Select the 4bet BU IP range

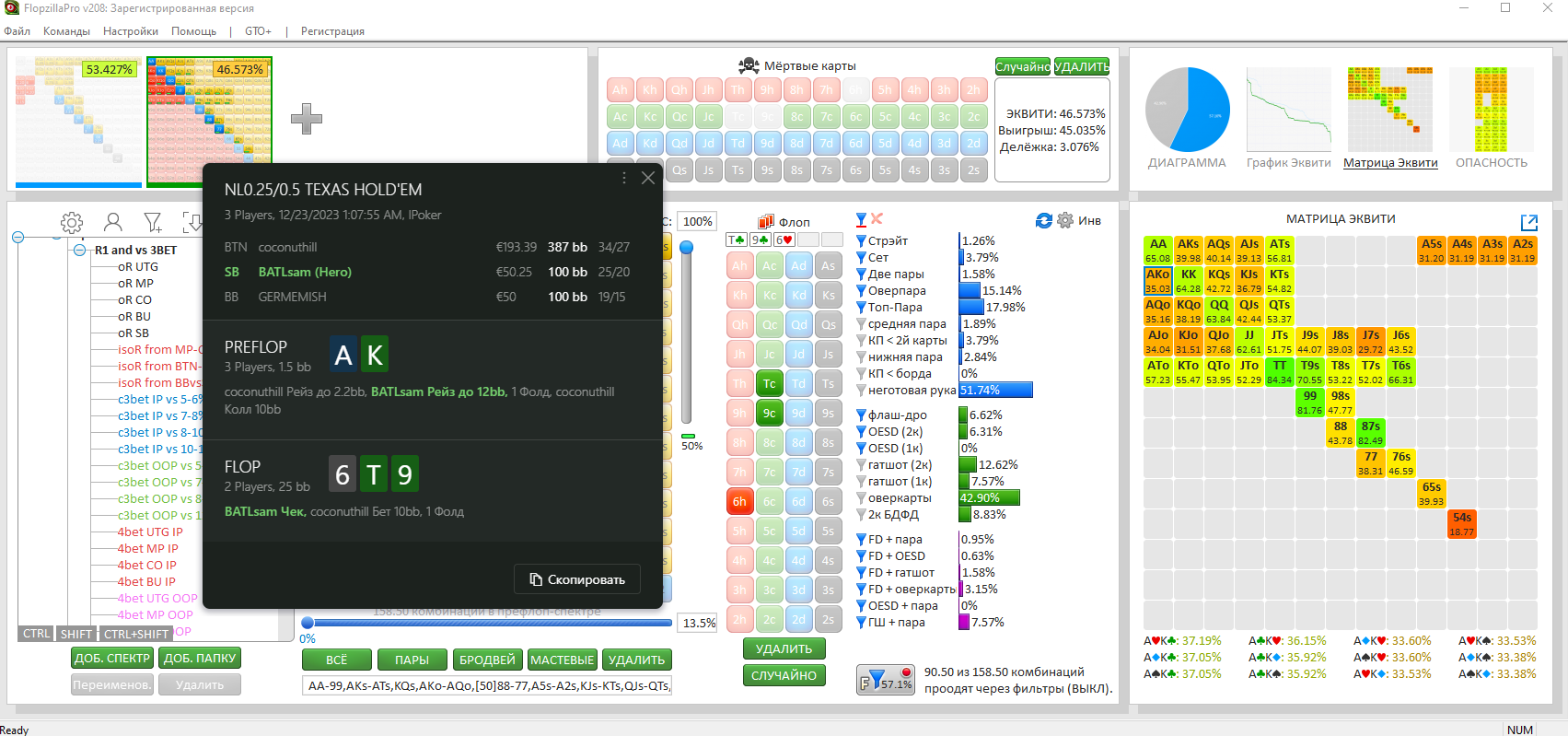[146, 581]
